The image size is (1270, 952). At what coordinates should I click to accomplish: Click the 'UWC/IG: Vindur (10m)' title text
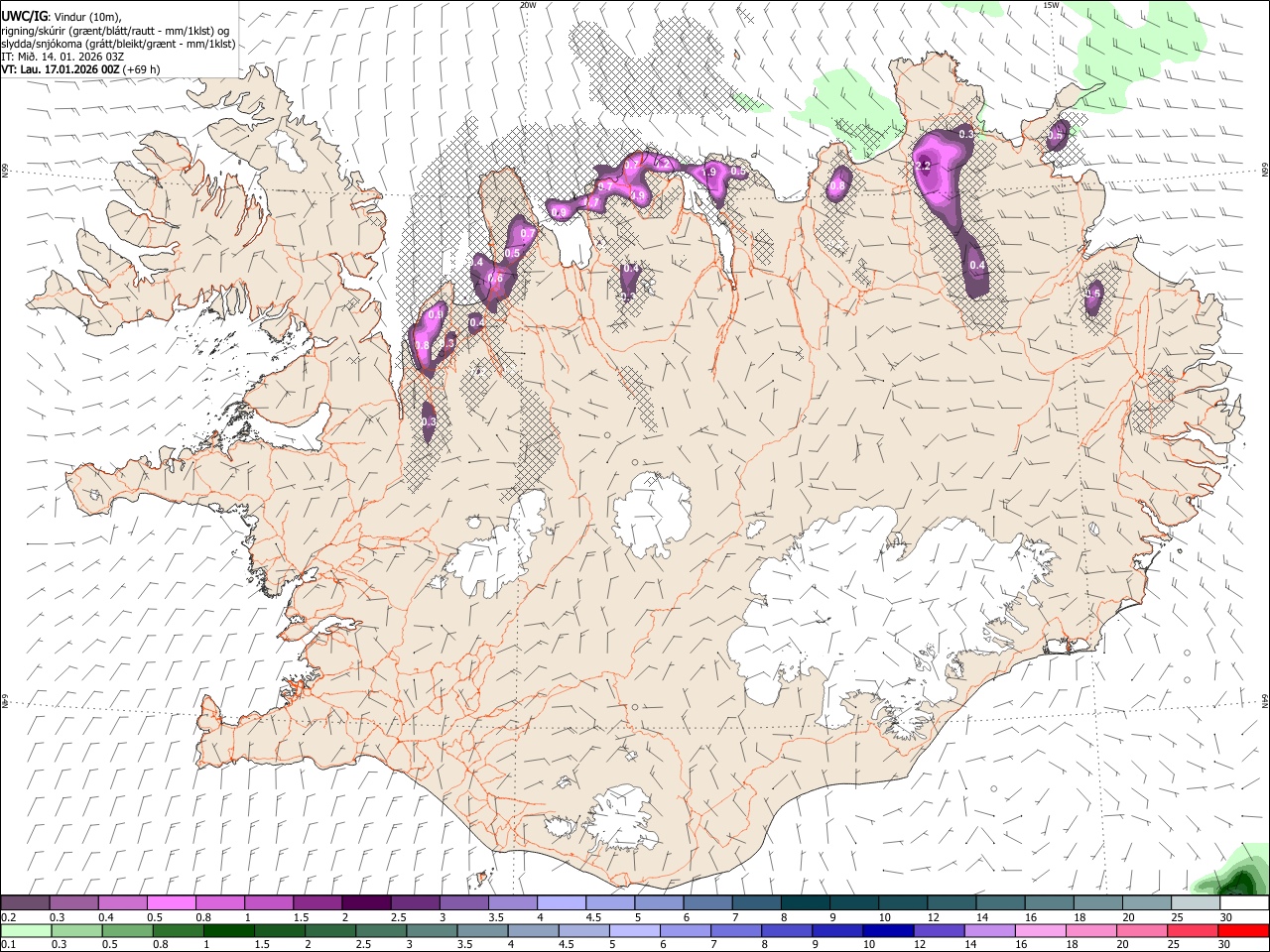(x=62, y=15)
